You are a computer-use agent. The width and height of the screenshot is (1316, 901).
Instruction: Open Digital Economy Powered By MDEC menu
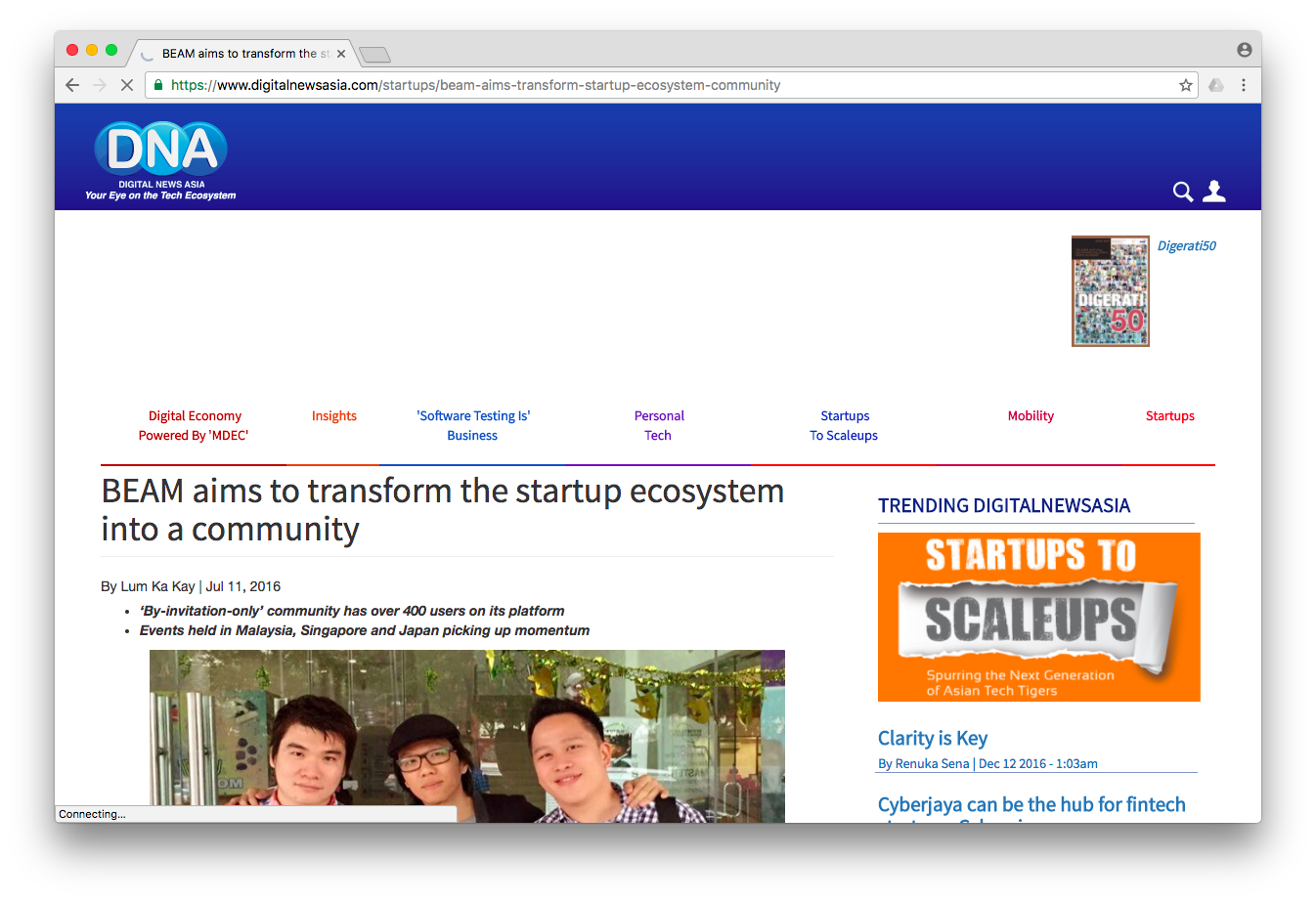194,426
